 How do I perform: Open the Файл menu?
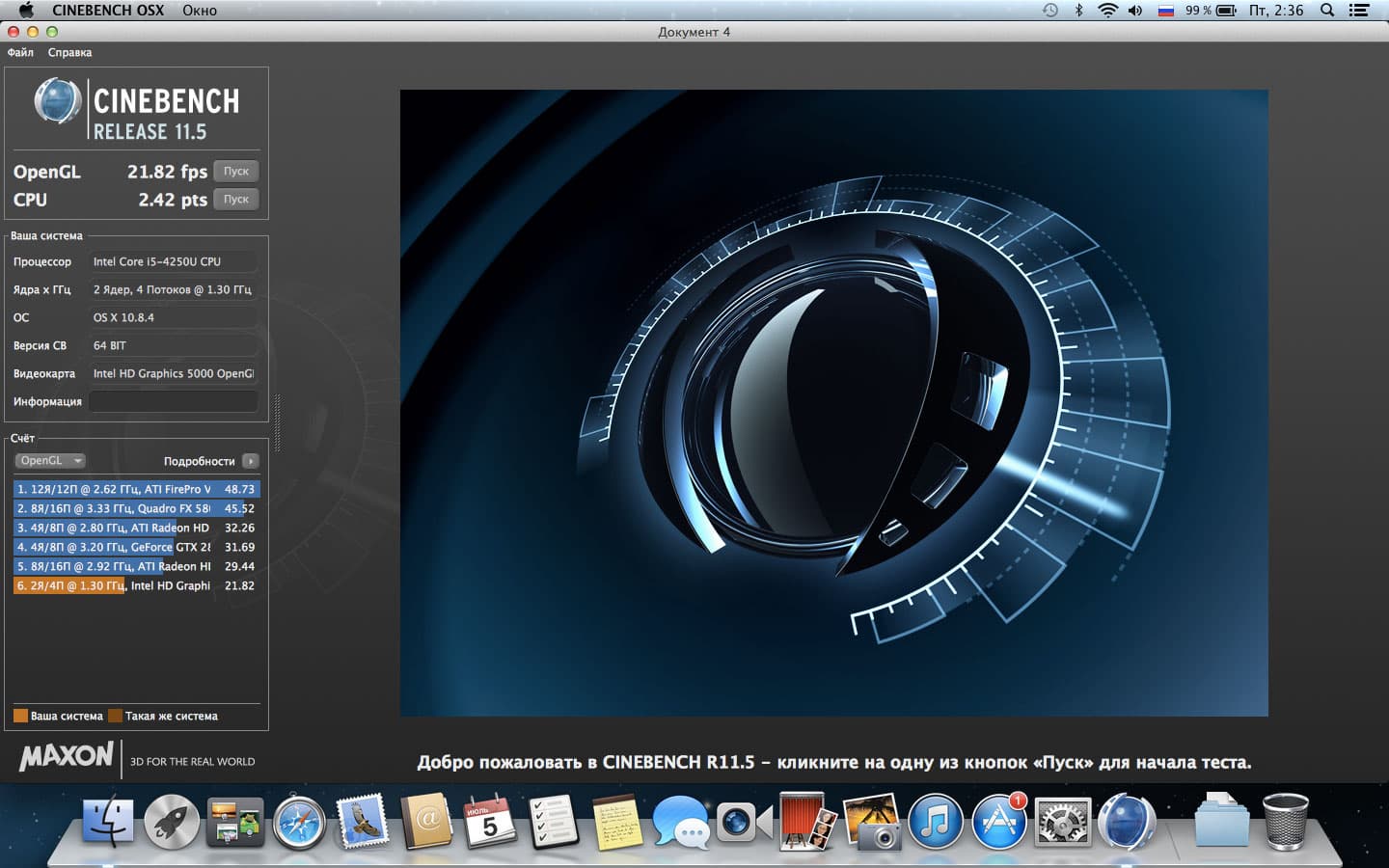[x=20, y=52]
